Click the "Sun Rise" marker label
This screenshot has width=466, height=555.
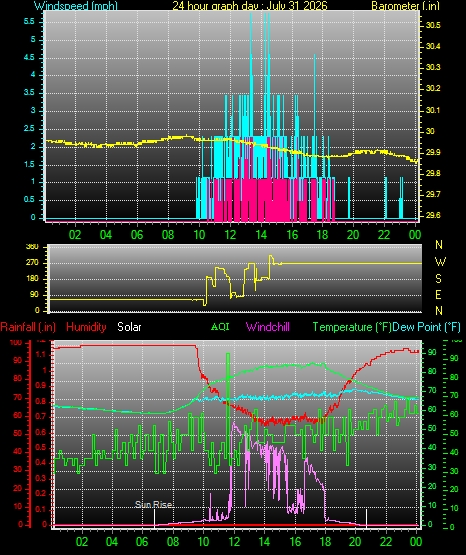[x=154, y=504]
